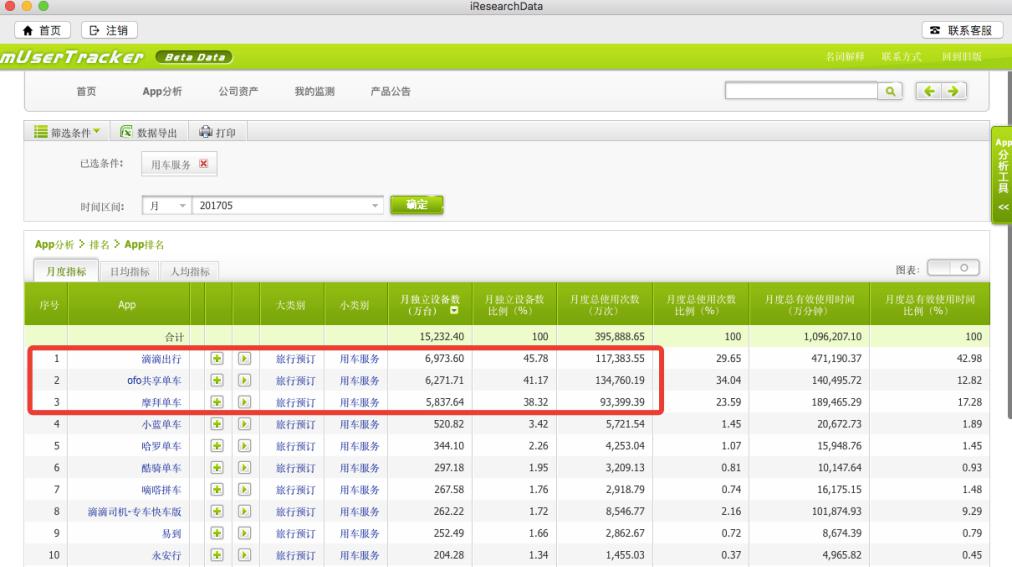Click the plus icon for 小蓝单车
Screen dimensions: 1012x567
tap(216, 424)
